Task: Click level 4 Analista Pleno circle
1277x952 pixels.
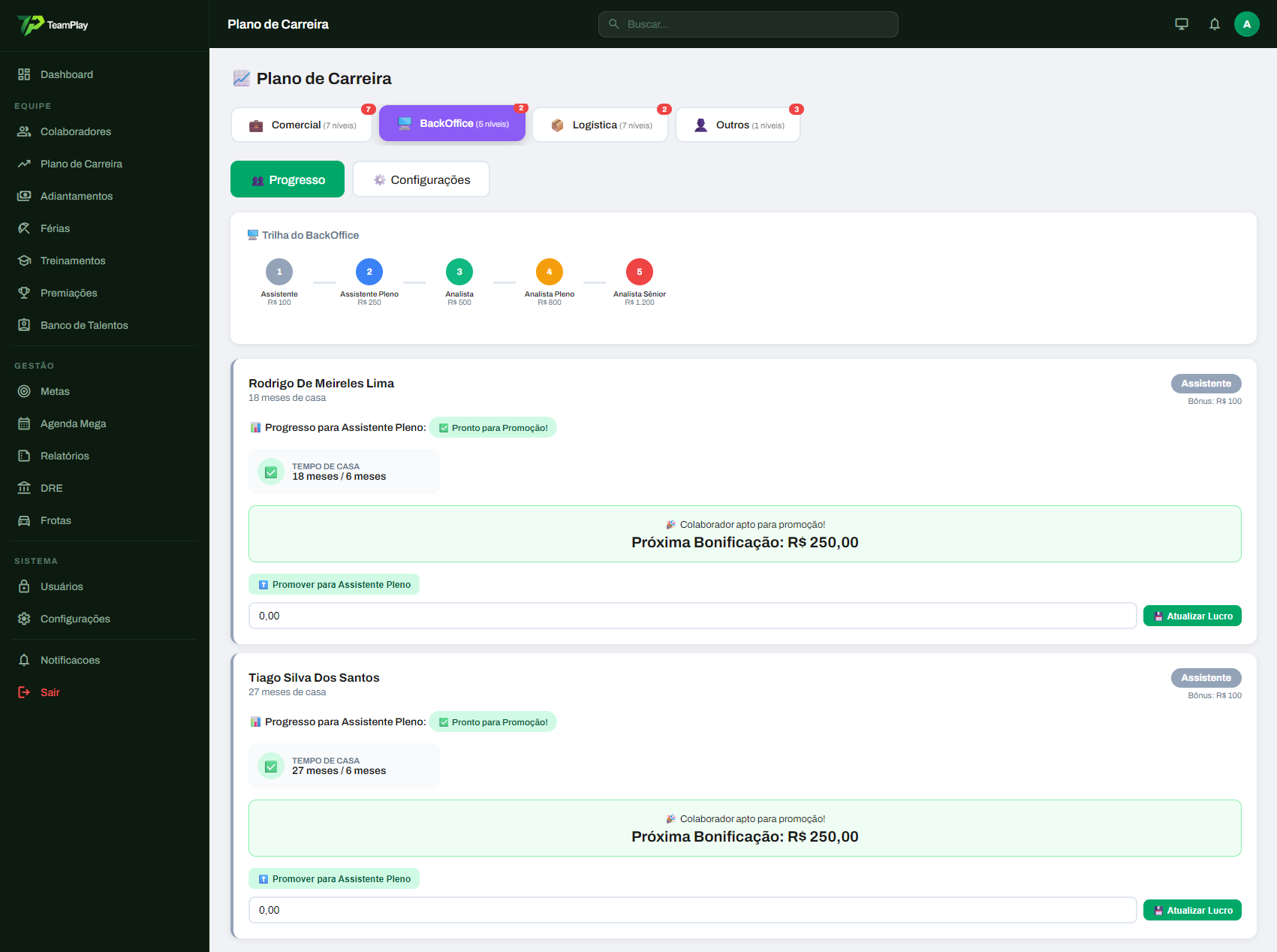Action: click(550, 272)
